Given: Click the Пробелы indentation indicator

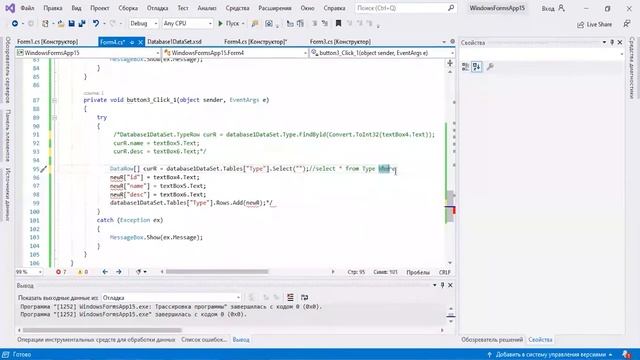Looking at the screenshot, I should [x=418, y=272].
